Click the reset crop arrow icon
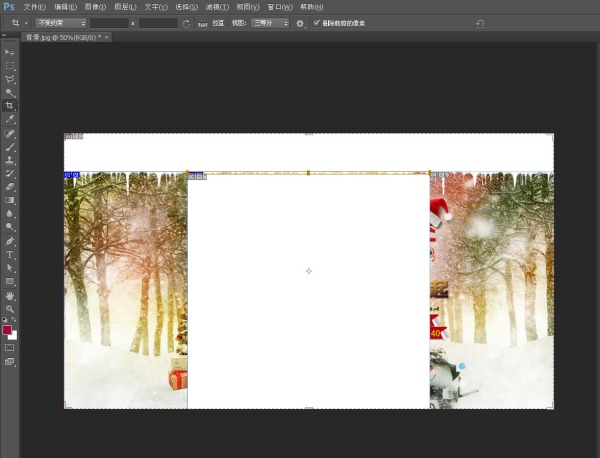 pos(480,23)
